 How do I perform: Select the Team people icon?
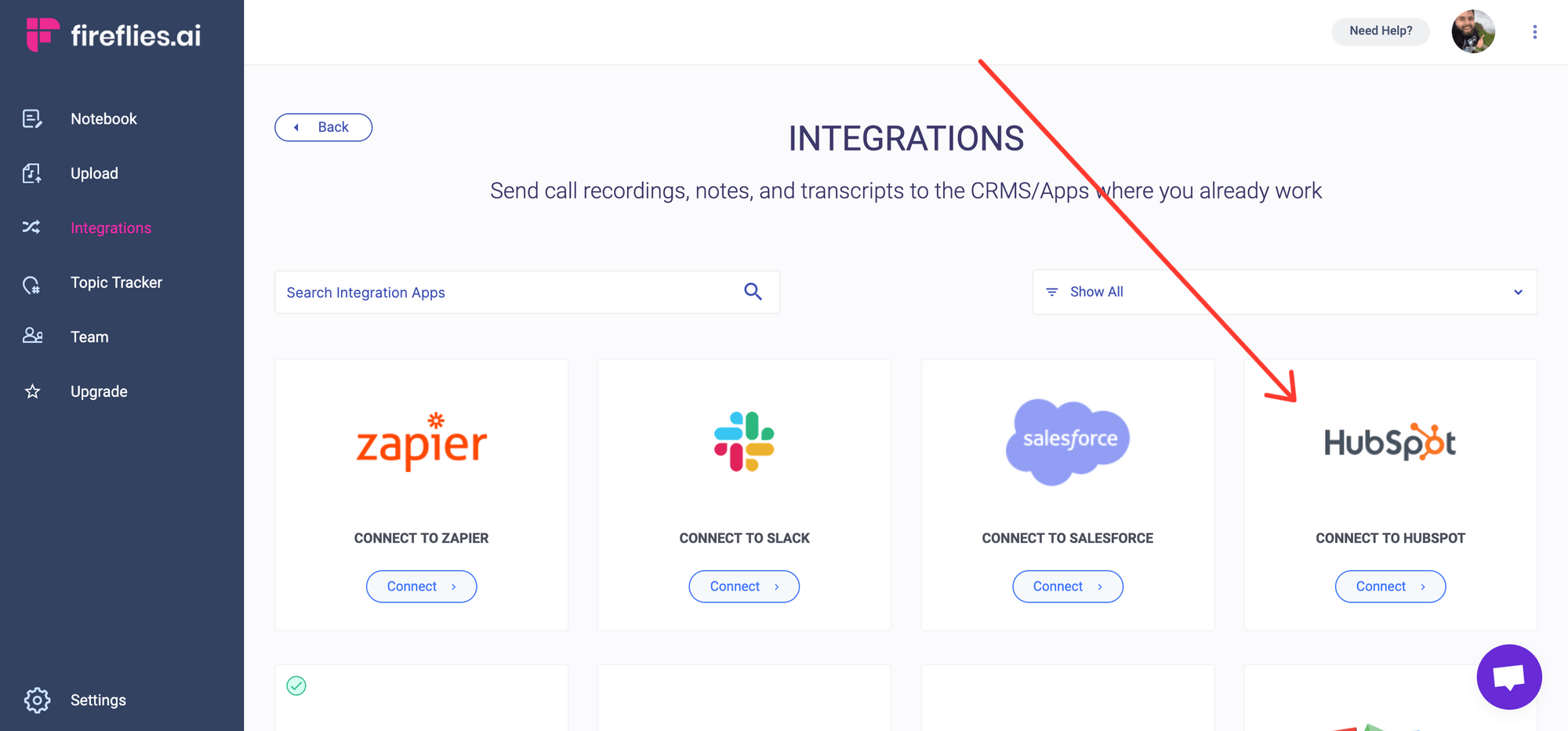tap(32, 336)
